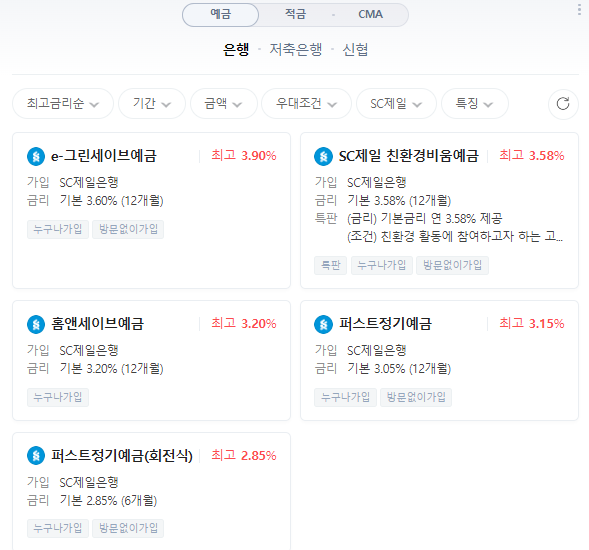Click the refresh filters icon
This screenshot has height=550, width=589.
[563, 103]
